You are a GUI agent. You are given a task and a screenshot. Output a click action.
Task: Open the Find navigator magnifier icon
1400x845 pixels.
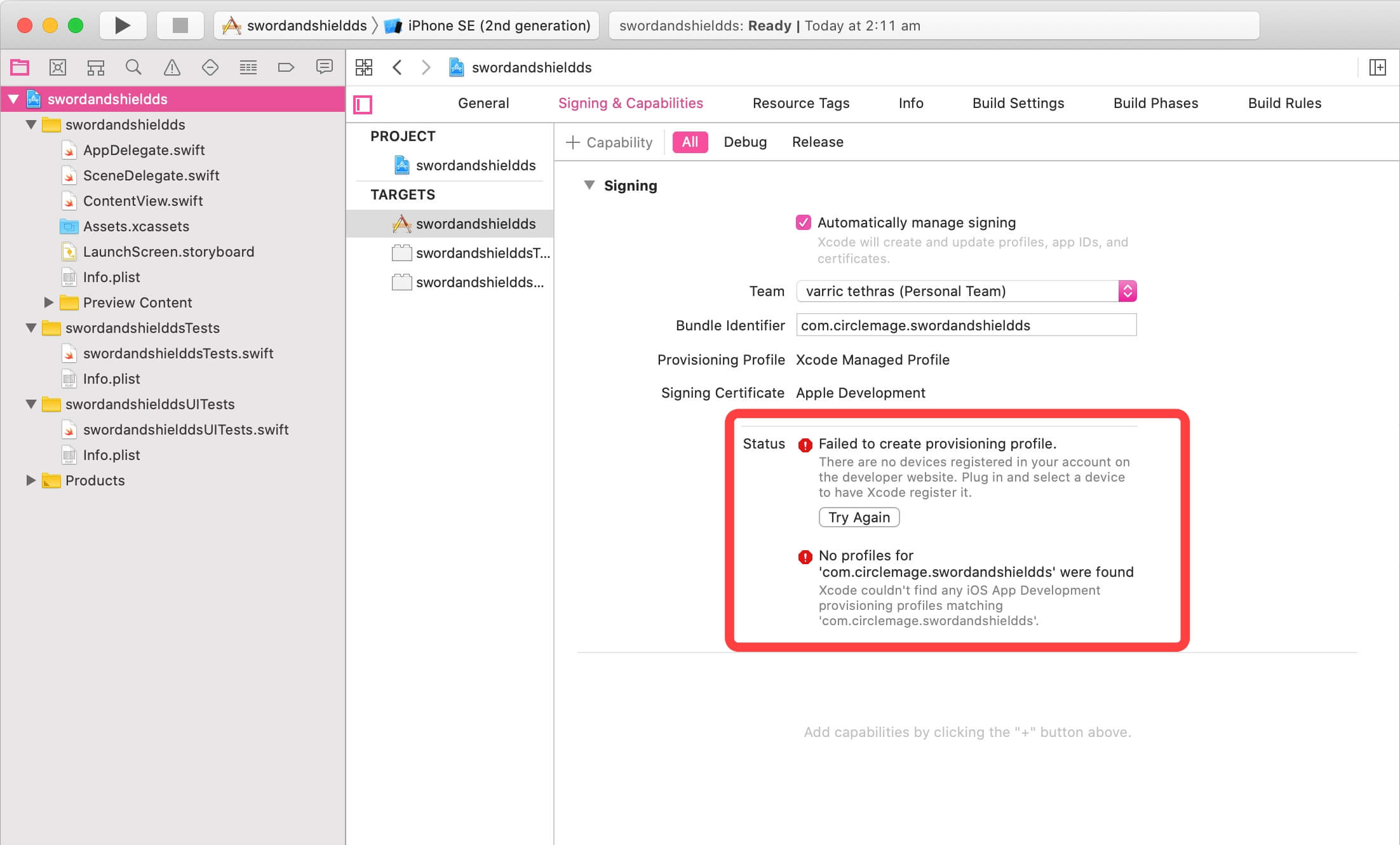(x=133, y=67)
